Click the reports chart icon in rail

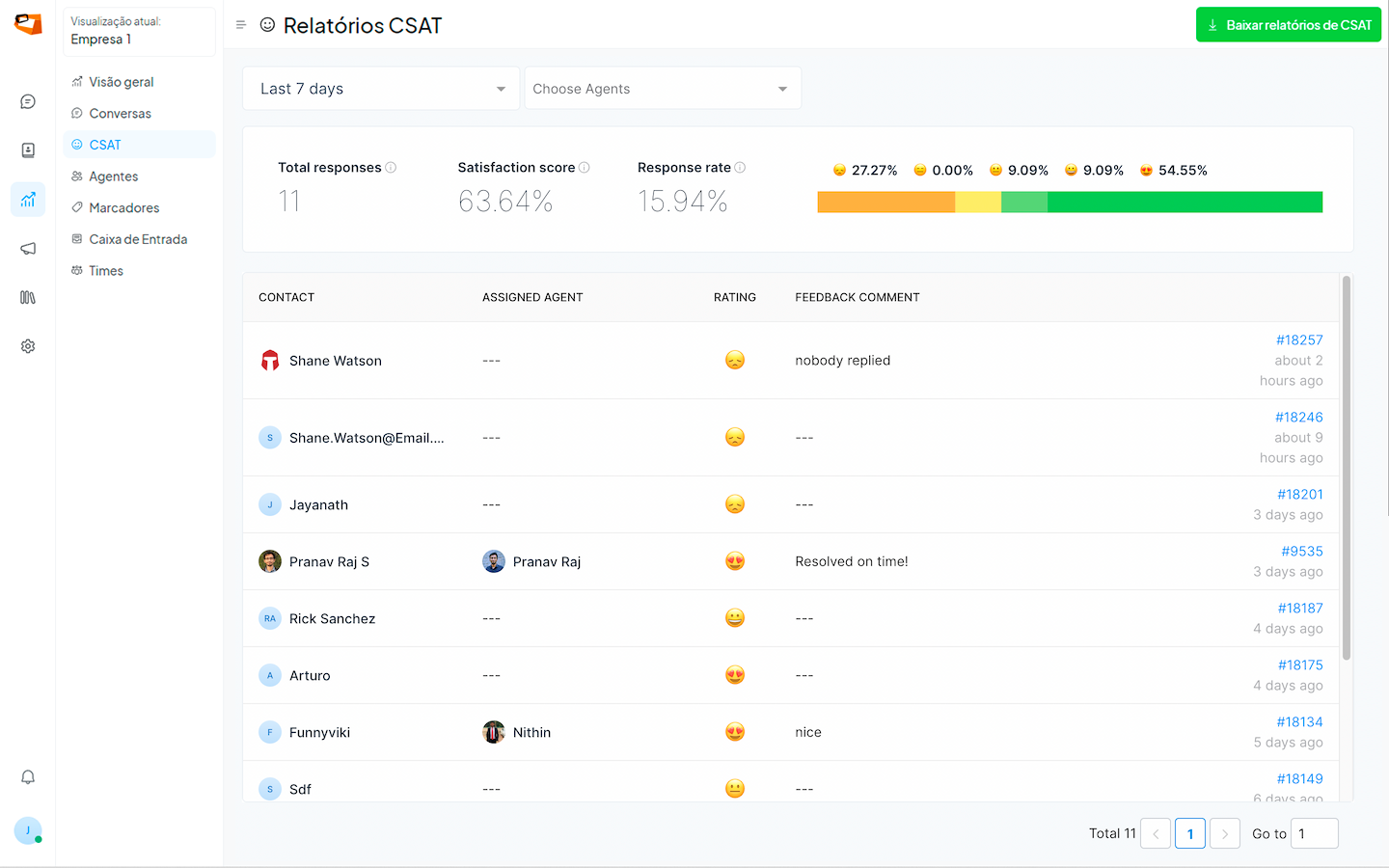coord(28,200)
